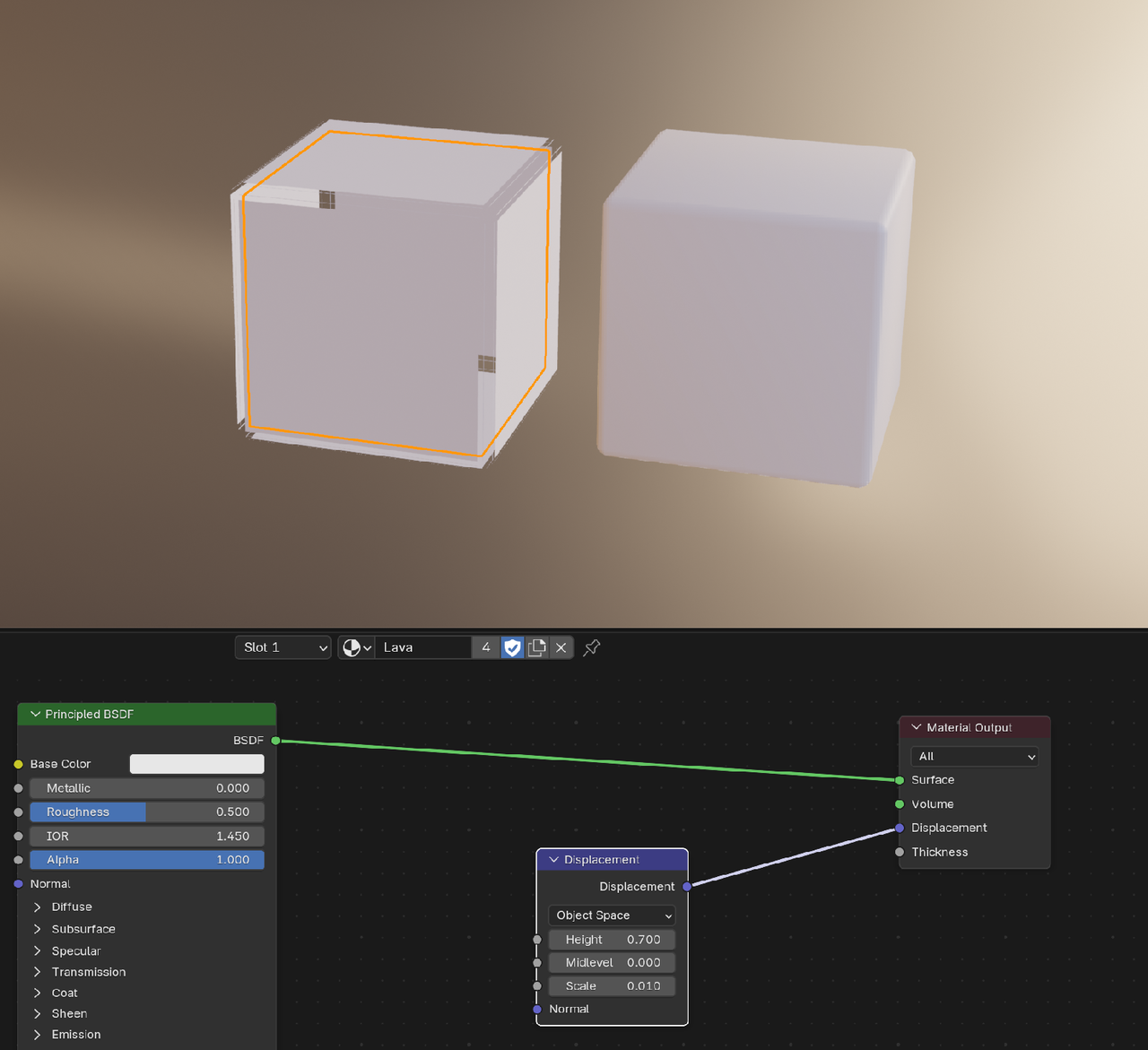Click the Normal input socket on Displacement node
Image resolution: width=1148 pixels, height=1050 pixels.
[x=537, y=1009]
